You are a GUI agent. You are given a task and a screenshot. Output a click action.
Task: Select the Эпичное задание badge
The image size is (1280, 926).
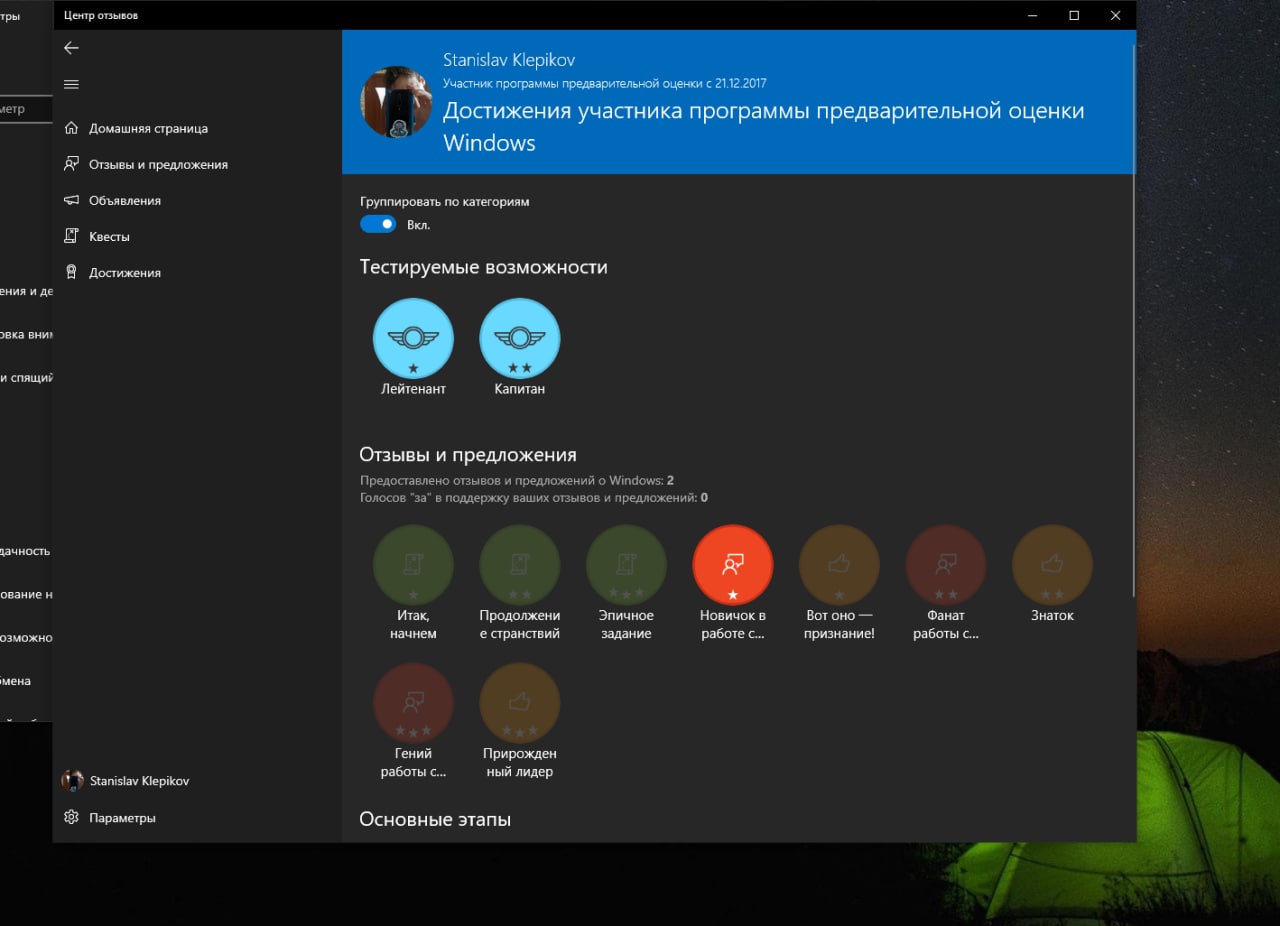626,584
